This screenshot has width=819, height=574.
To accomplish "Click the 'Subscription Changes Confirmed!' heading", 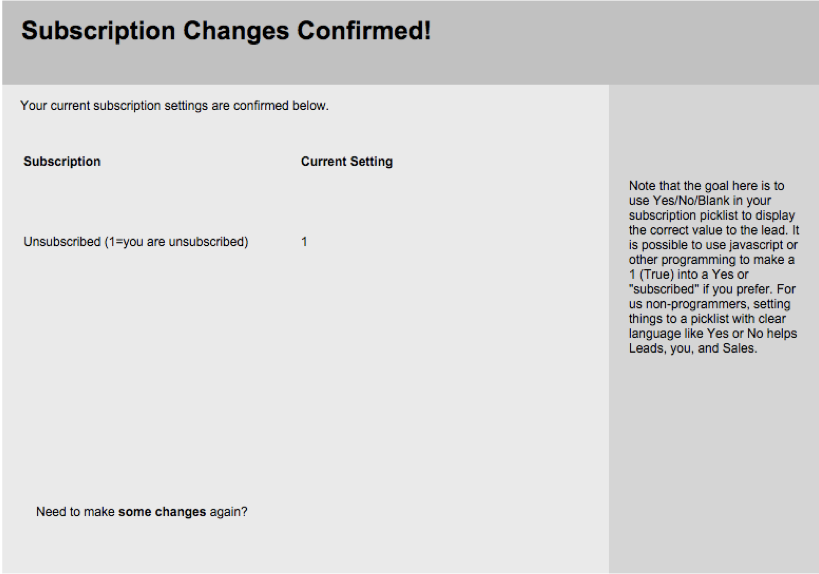I will (226, 31).
